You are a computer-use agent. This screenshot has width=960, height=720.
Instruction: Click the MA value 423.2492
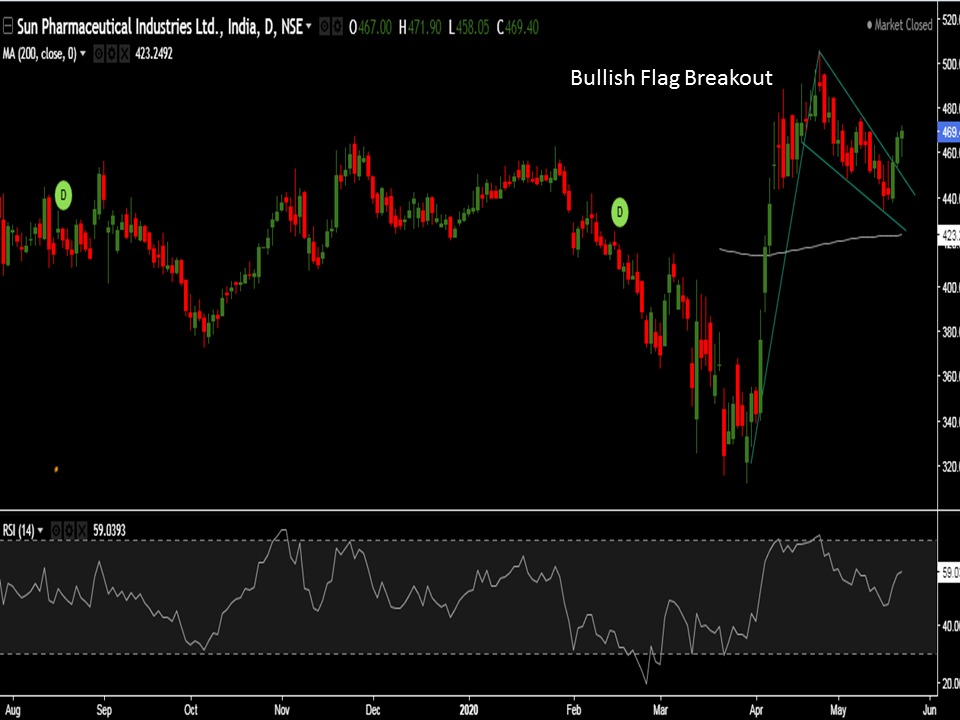154,54
